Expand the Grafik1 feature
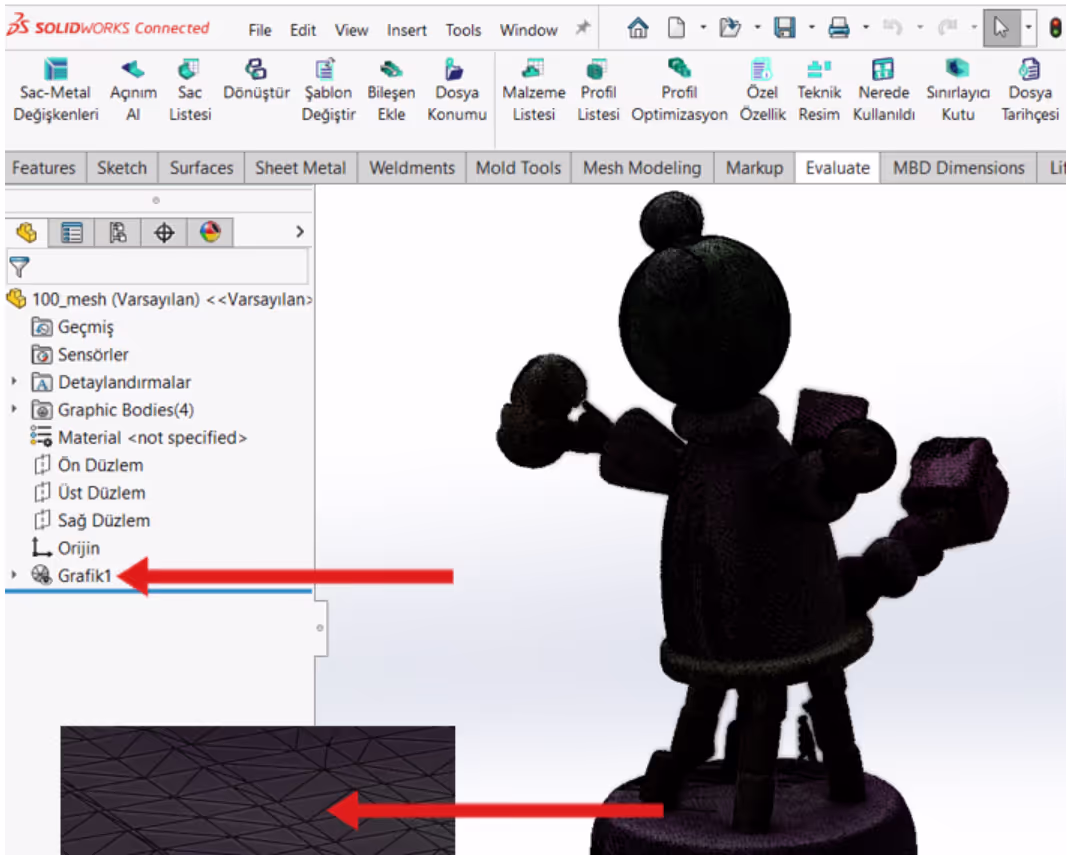 [14, 575]
